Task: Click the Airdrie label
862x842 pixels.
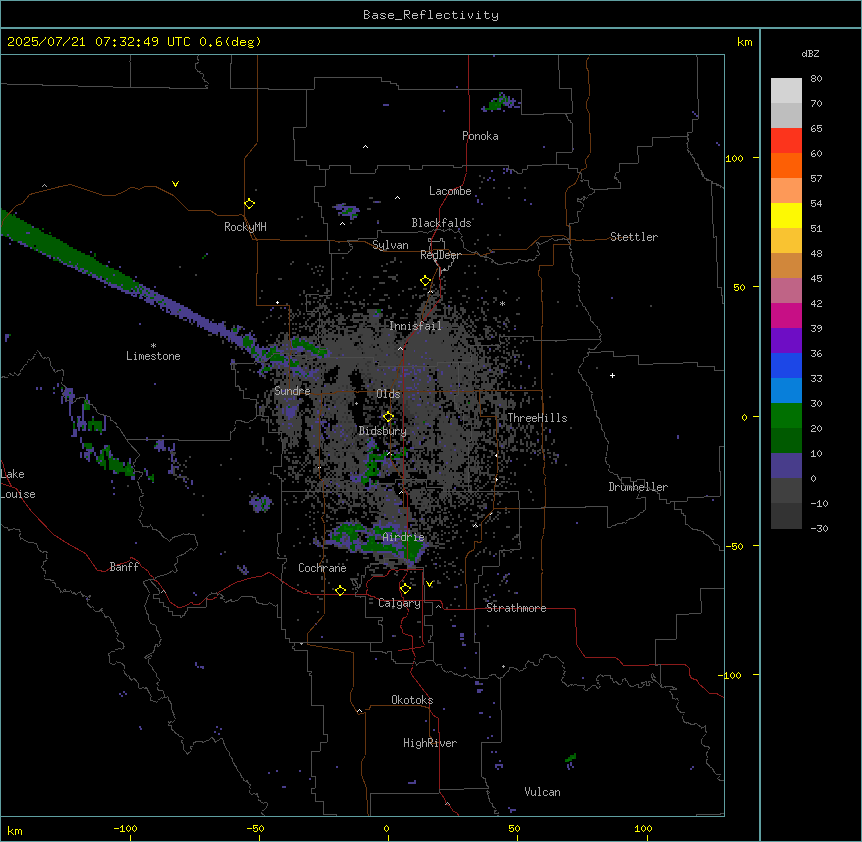Action: coord(404,537)
